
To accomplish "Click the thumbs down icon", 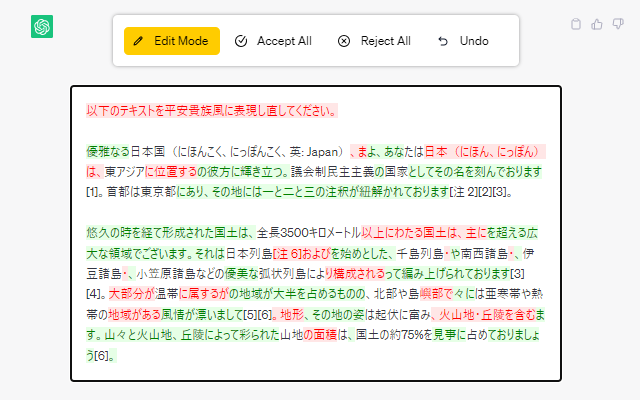I will tap(618, 24).
